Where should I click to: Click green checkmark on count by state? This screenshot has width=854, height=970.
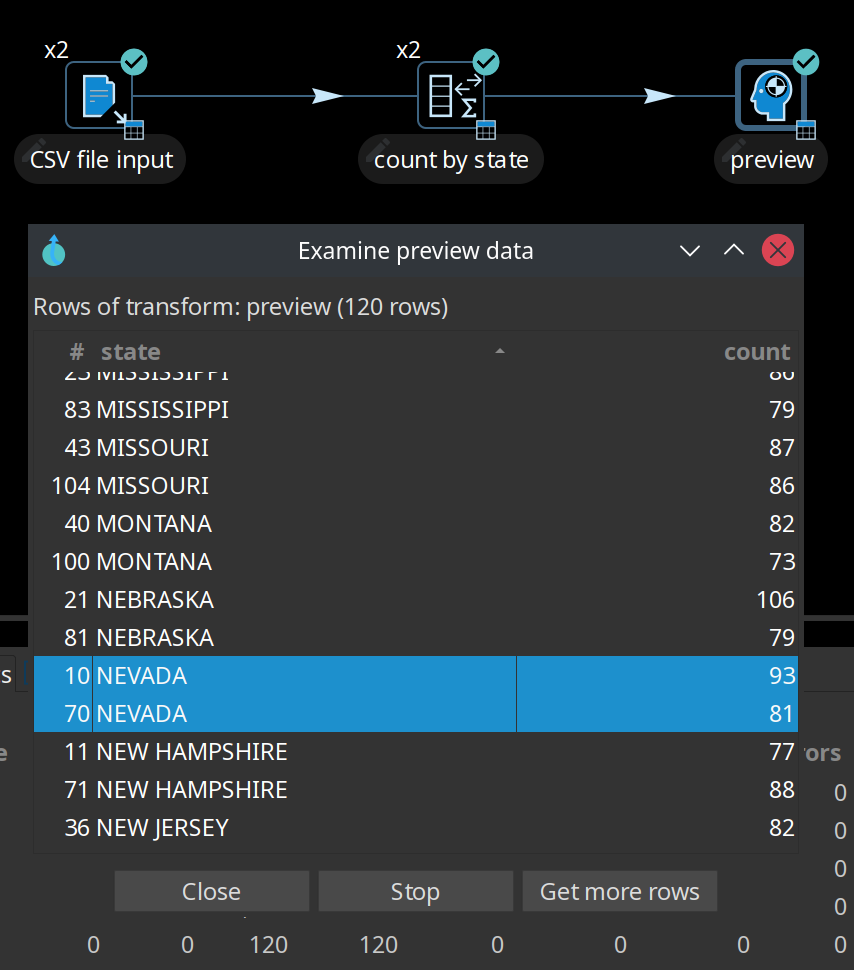(486, 62)
